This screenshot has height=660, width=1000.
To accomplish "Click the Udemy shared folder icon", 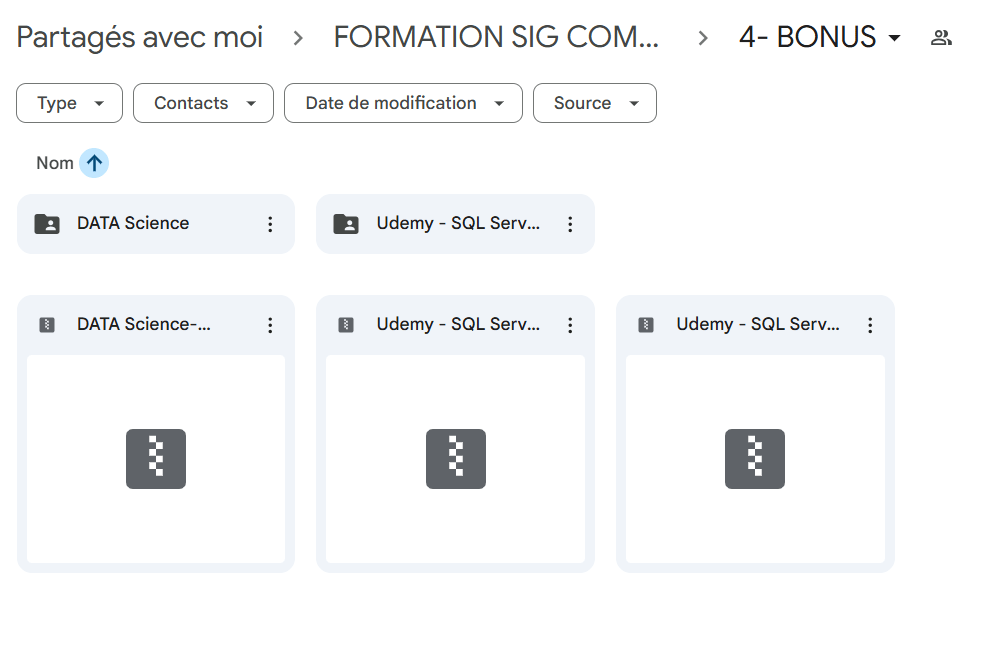I will pyautogui.click(x=346, y=224).
